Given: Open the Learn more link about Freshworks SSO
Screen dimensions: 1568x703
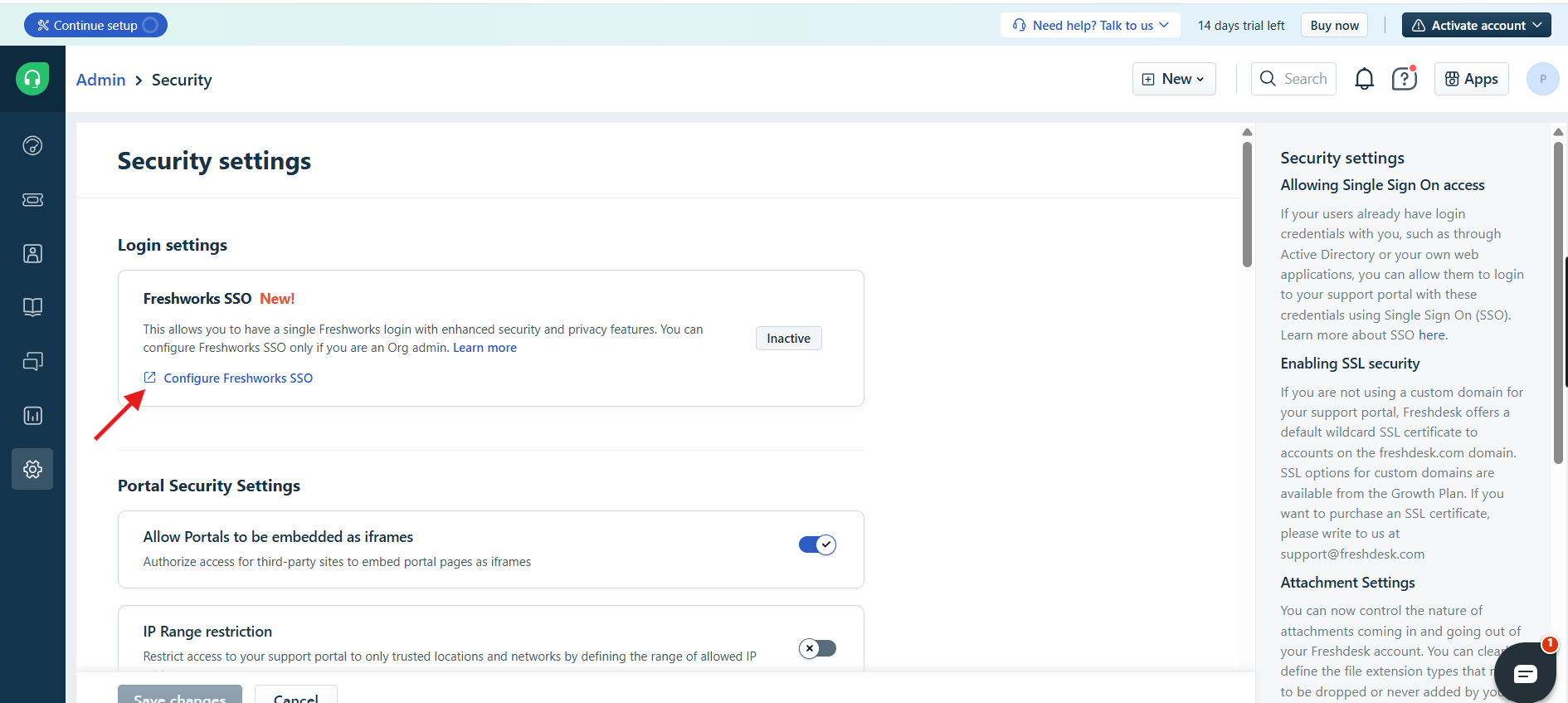Looking at the screenshot, I should pos(485,348).
